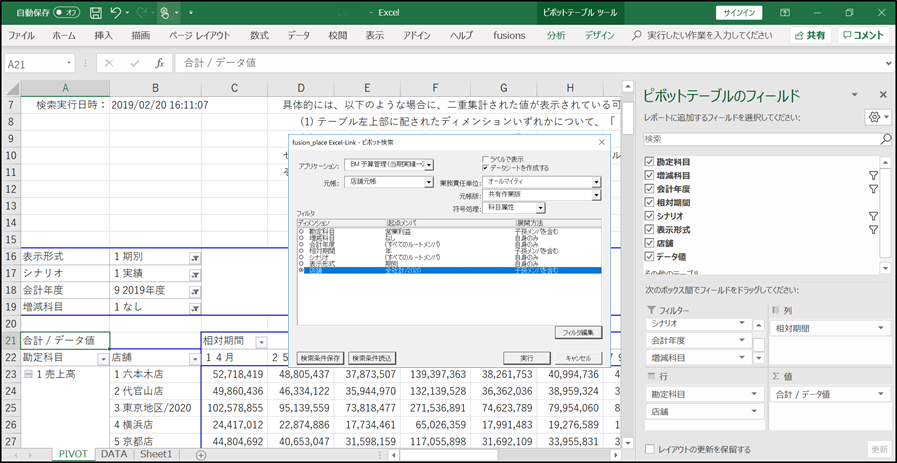Click the insert function fx icon
Viewport: 897px width, 463px height.
[160, 64]
